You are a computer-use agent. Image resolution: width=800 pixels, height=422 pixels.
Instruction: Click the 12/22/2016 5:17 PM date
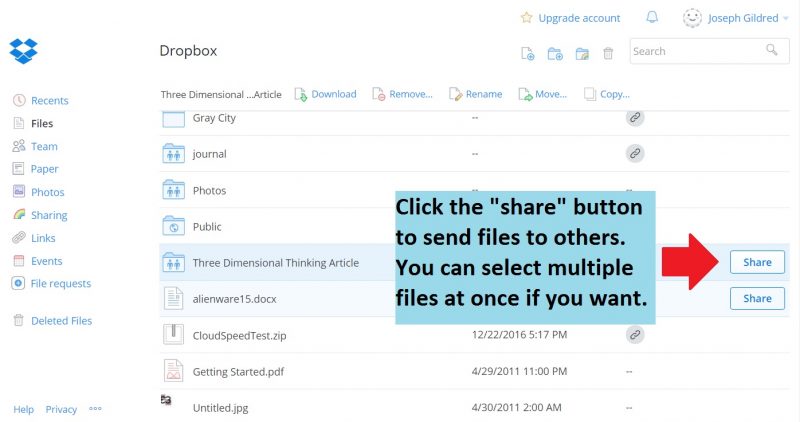tap(519, 335)
